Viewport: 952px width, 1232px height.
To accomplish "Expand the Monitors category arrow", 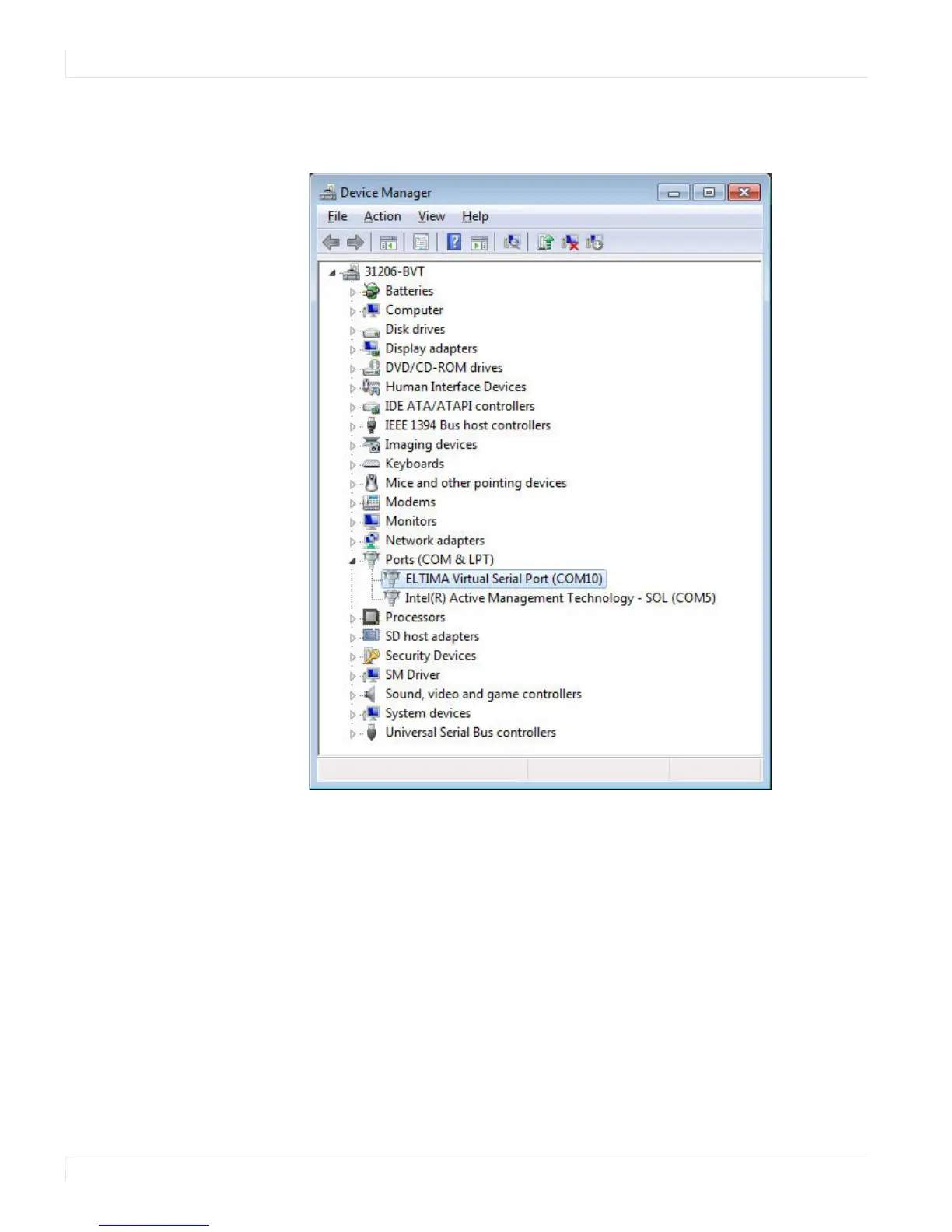I will coord(352,523).
